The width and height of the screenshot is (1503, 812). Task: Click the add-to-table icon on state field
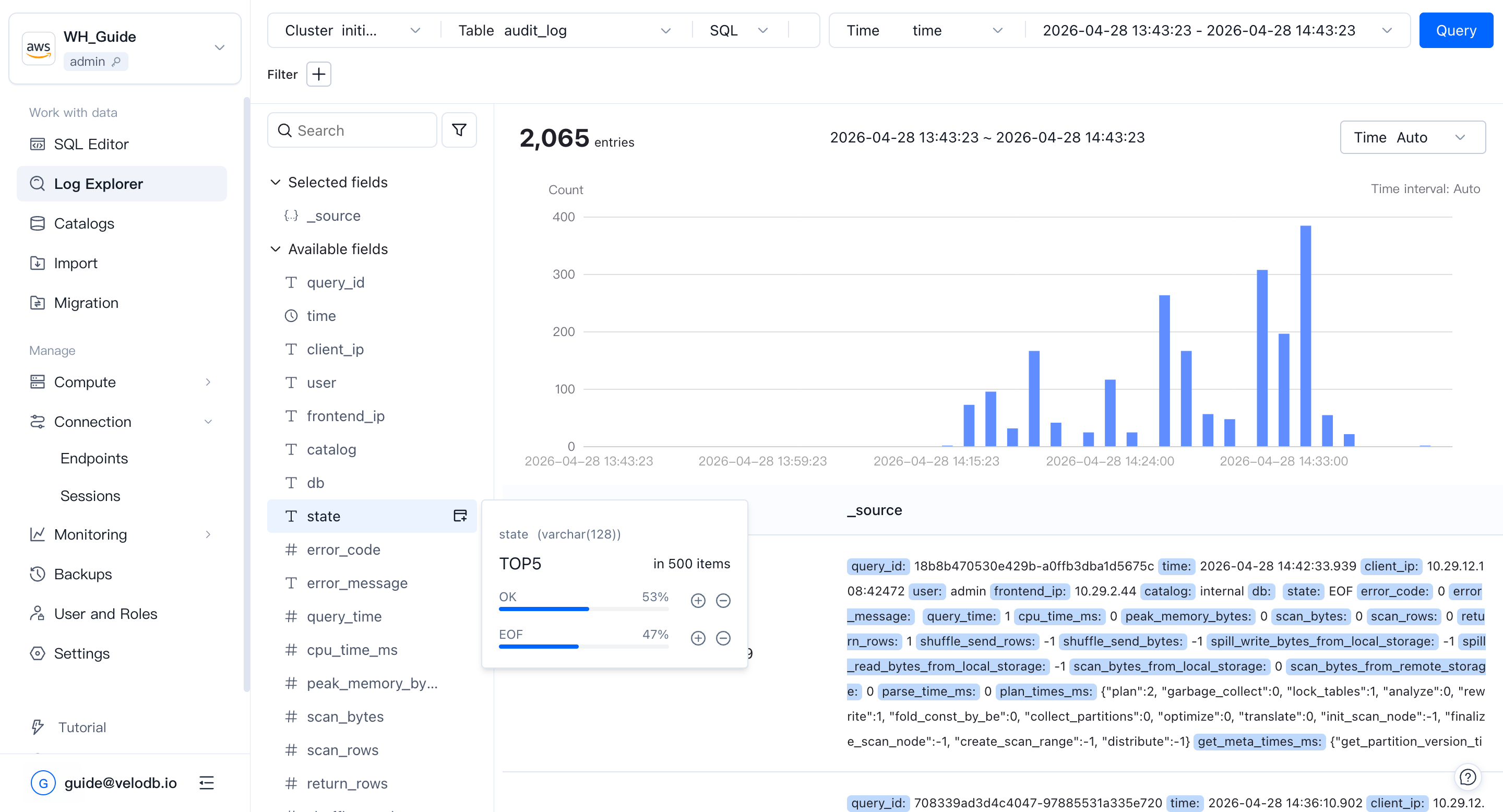pyautogui.click(x=460, y=516)
